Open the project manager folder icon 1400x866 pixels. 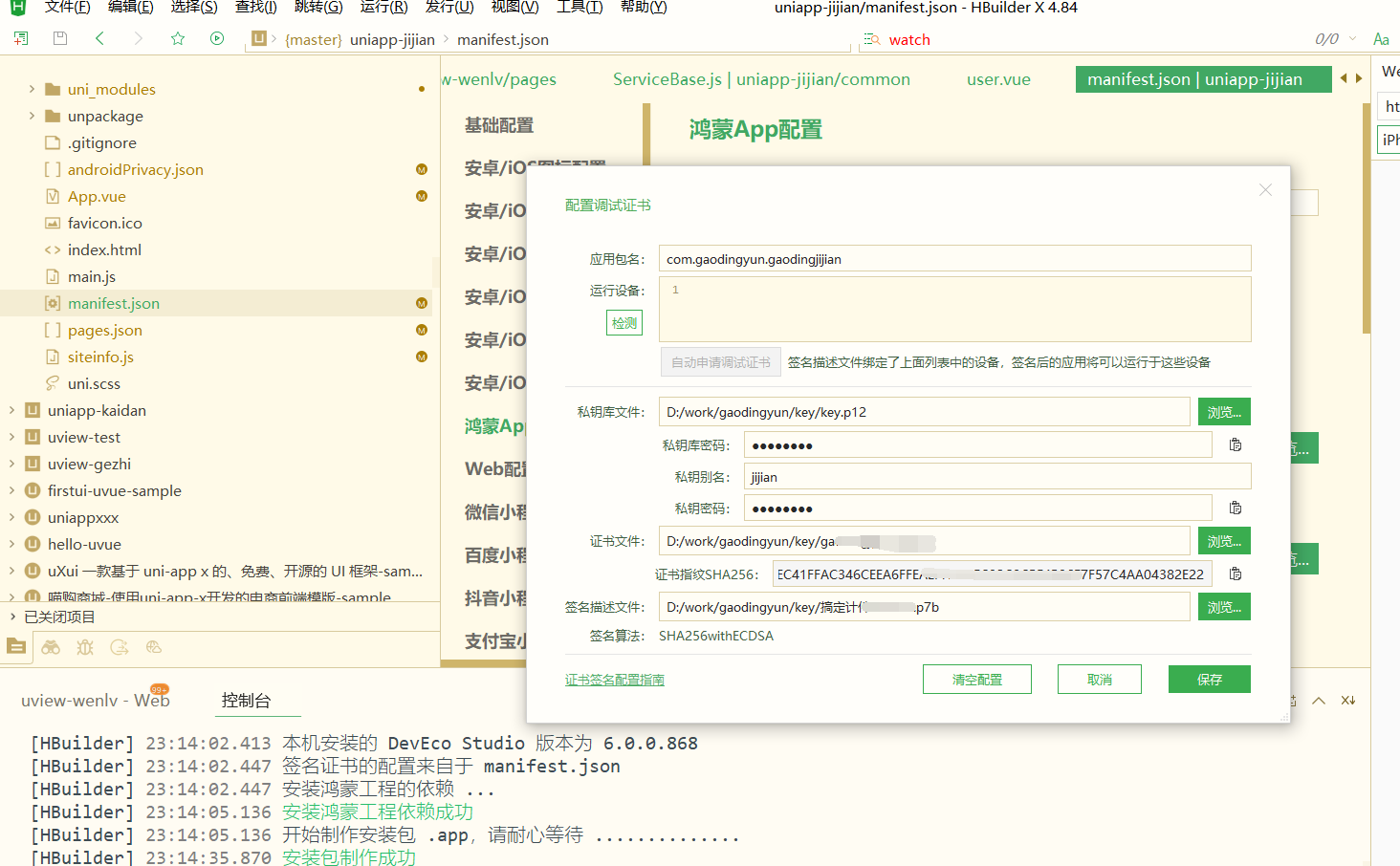(x=16, y=646)
